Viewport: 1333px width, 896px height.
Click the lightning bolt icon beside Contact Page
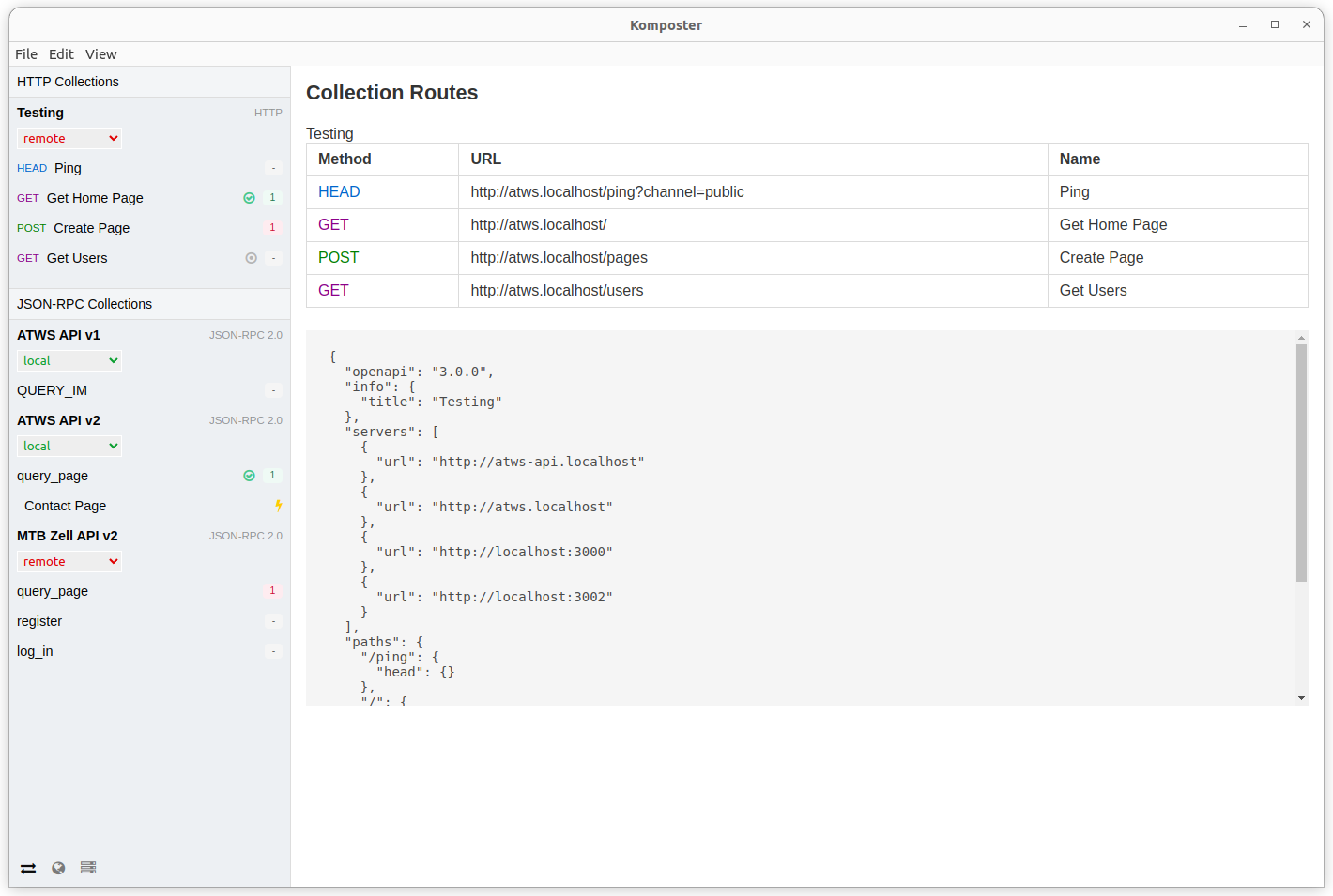click(x=279, y=506)
